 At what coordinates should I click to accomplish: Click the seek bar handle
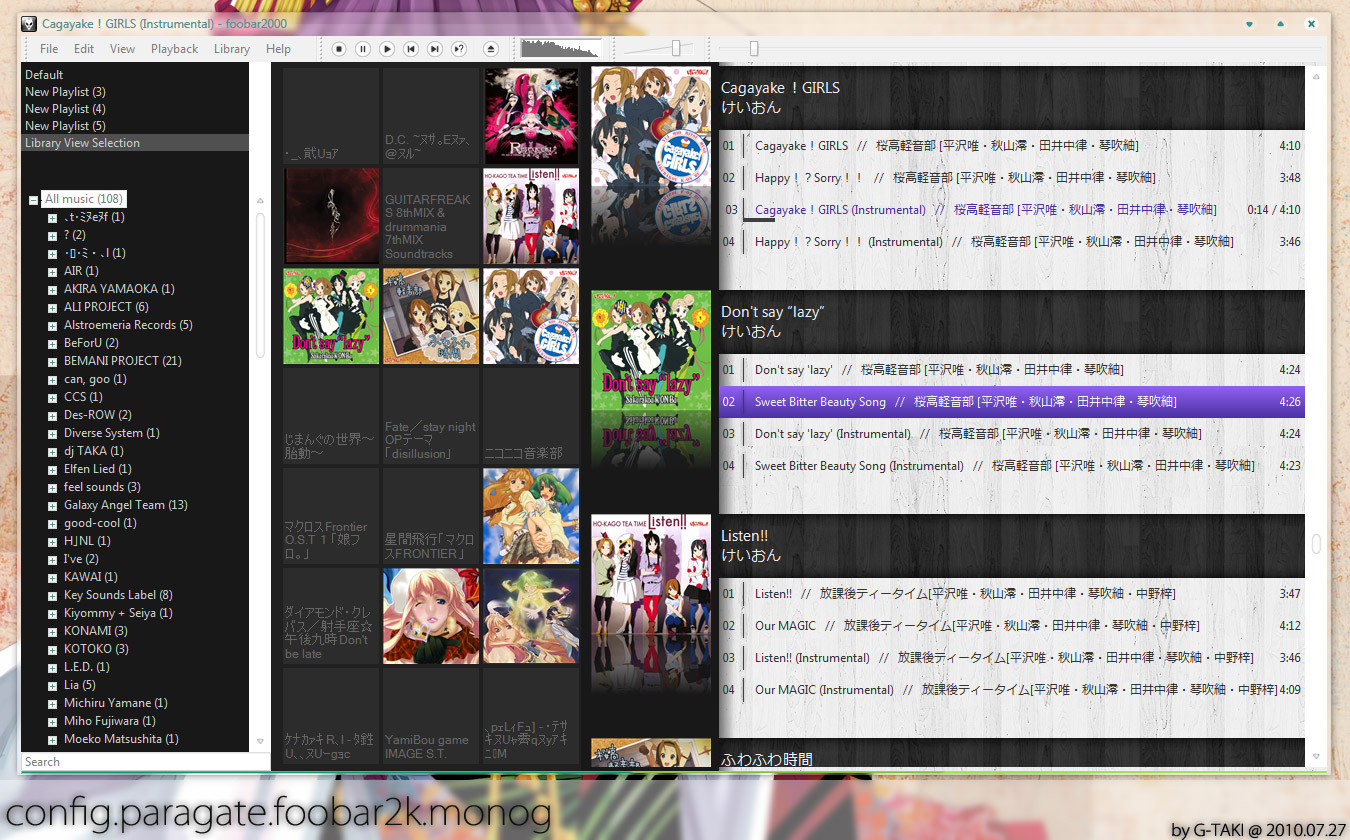[x=754, y=48]
